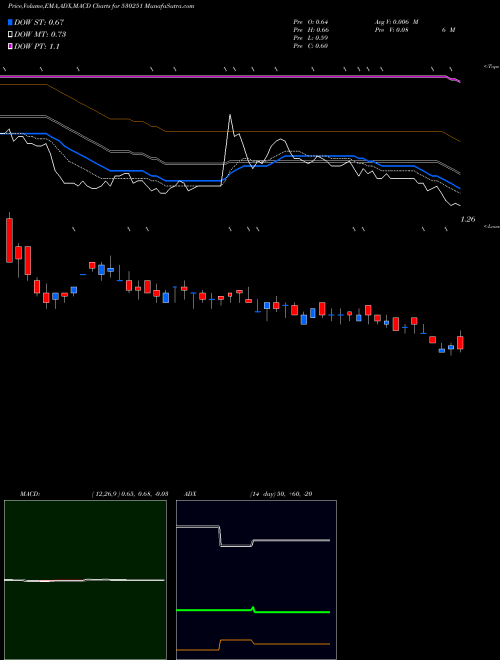Click the magenta DOW PT legend swatch
Viewport: 500px width, 660px height.
[x=10, y=46]
